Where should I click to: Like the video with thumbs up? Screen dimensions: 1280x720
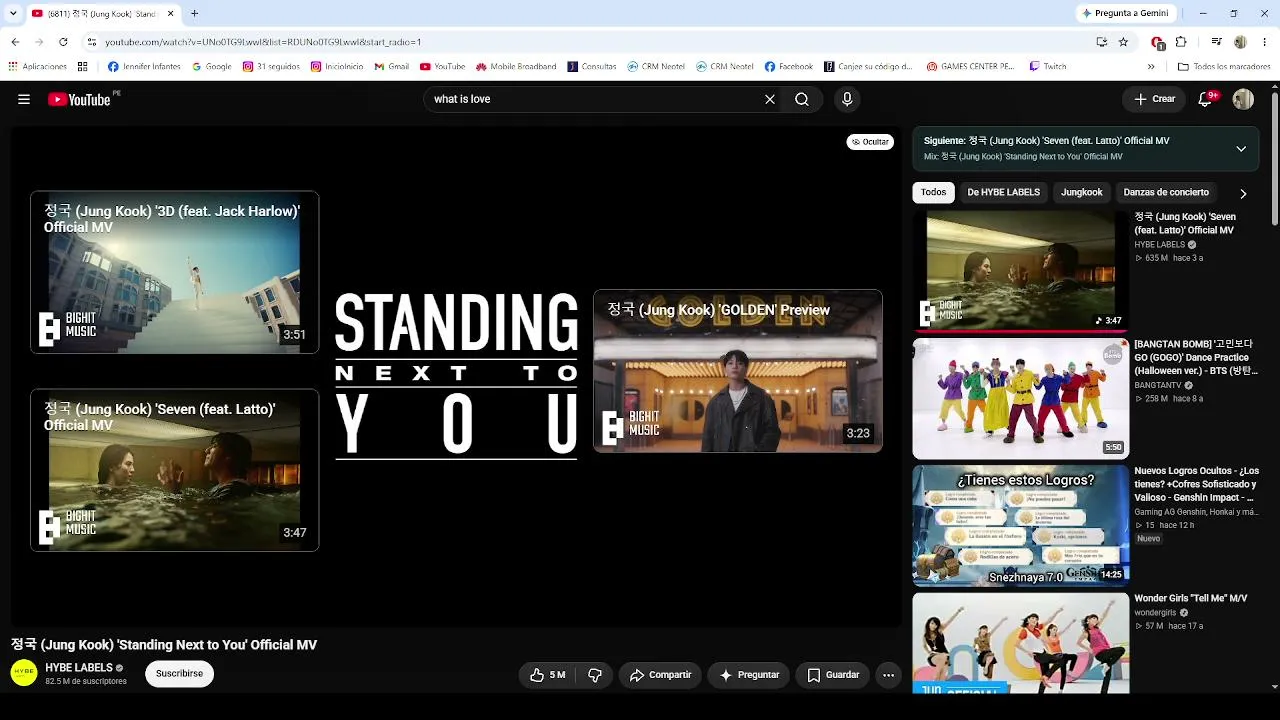tap(548, 675)
